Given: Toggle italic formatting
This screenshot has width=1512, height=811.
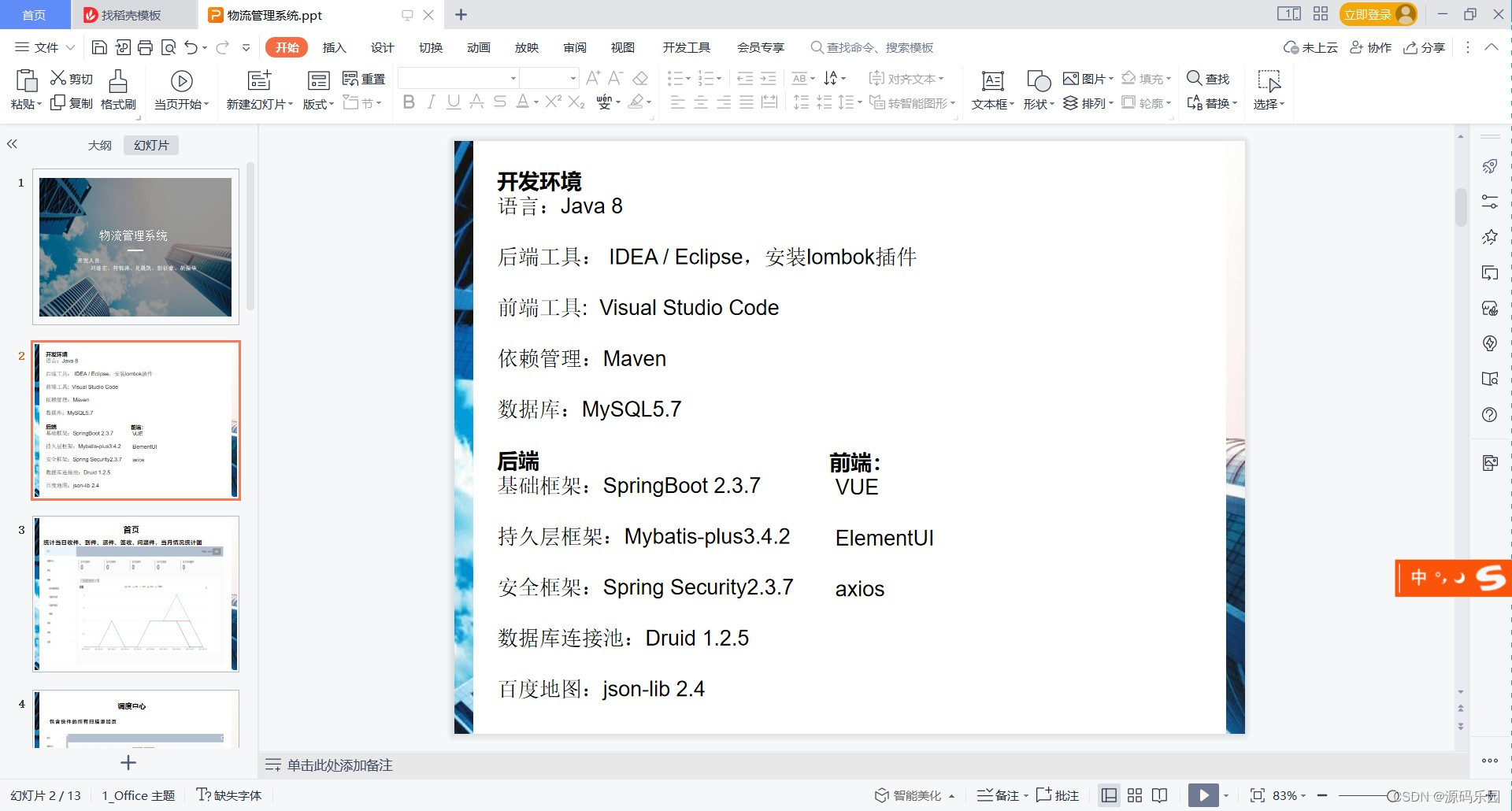Looking at the screenshot, I should (431, 102).
